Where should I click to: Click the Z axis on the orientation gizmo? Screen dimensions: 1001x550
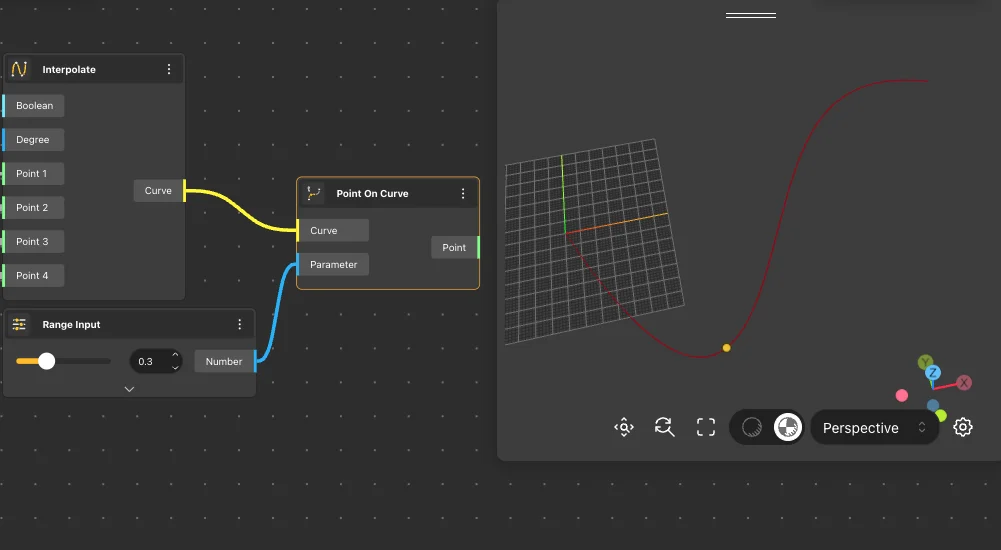tap(932, 373)
